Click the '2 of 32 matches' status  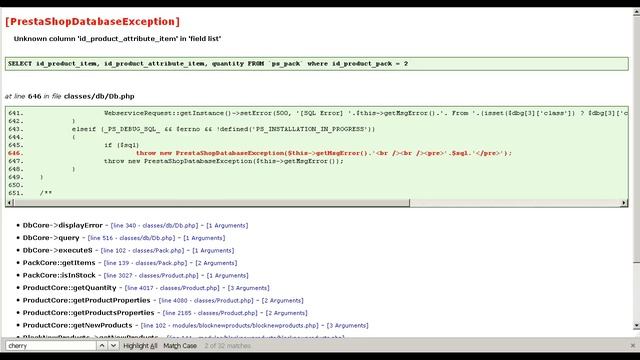(x=227, y=346)
